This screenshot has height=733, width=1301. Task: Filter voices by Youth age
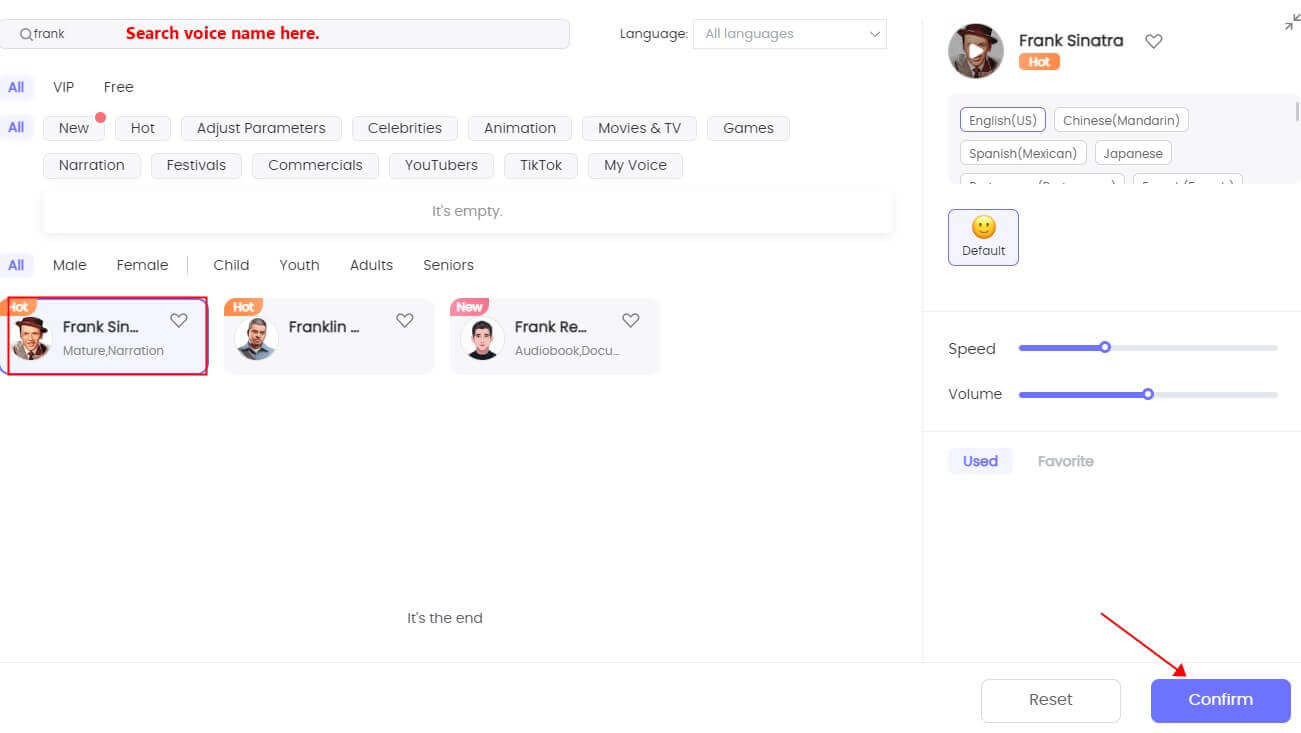299,265
